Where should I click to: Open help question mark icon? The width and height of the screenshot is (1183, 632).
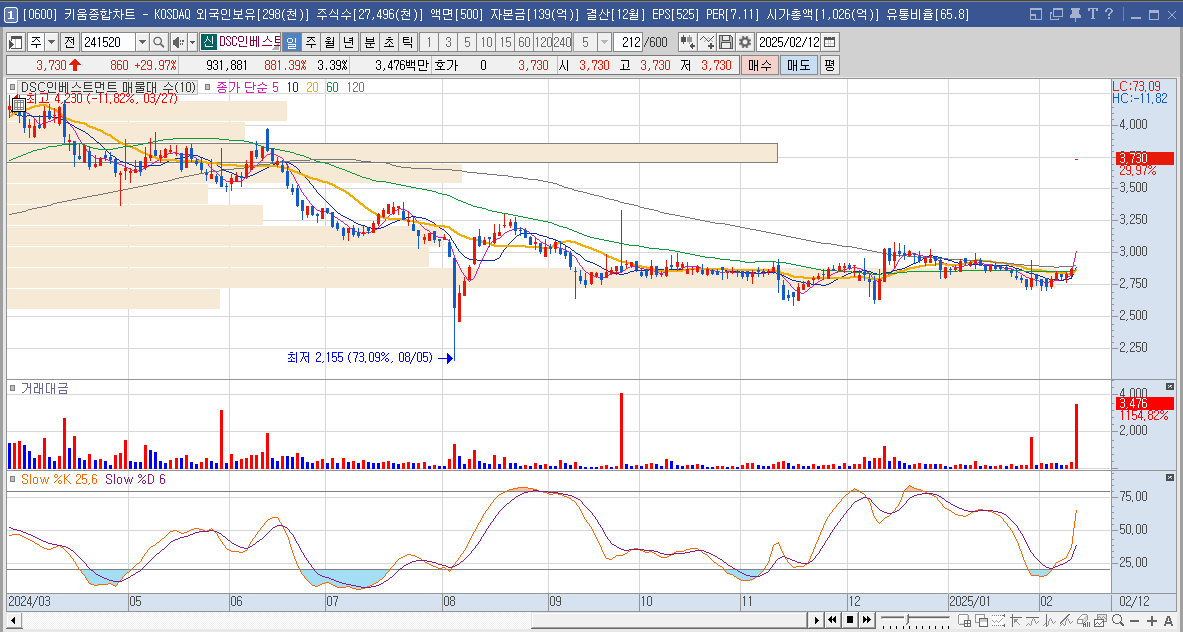click(1108, 14)
